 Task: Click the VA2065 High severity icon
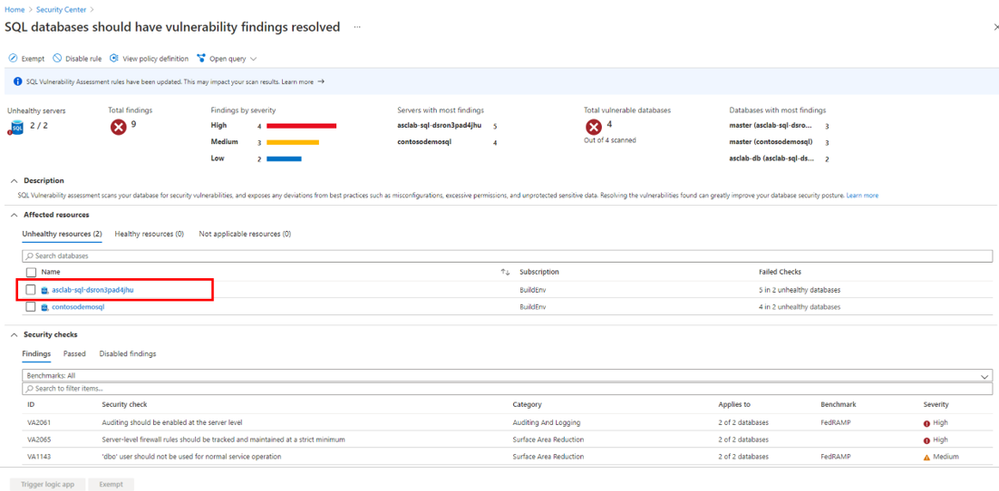coord(927,440)
